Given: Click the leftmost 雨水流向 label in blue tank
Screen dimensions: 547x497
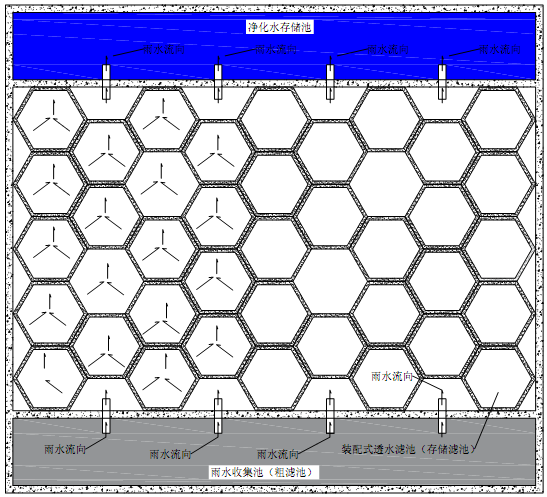Looking at the screenshot, I should click(x=164, y=50).
